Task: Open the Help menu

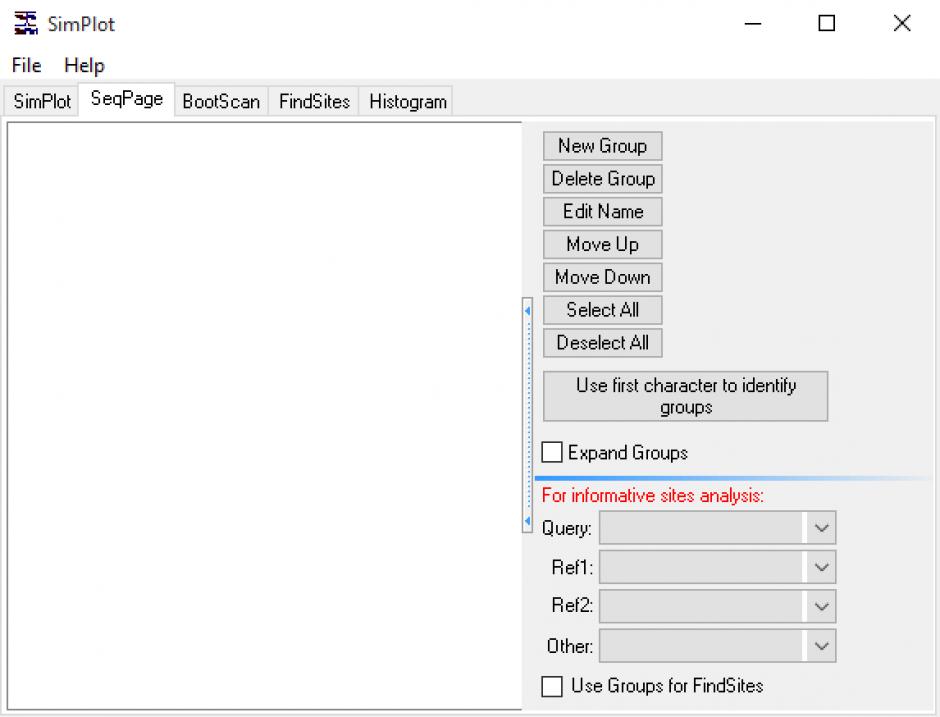Action: (85, 65)
